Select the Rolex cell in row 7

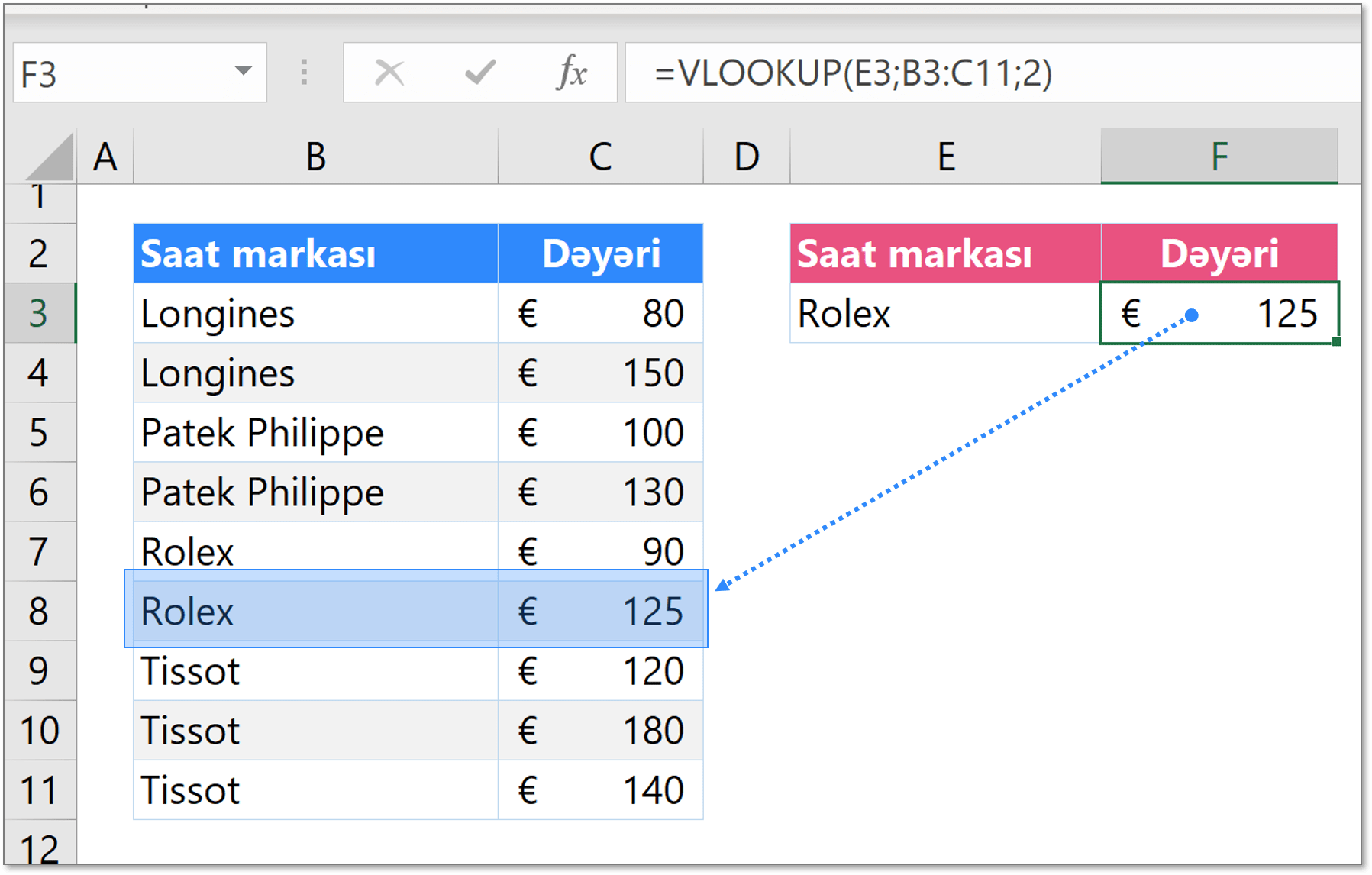[x=315, y=551]
